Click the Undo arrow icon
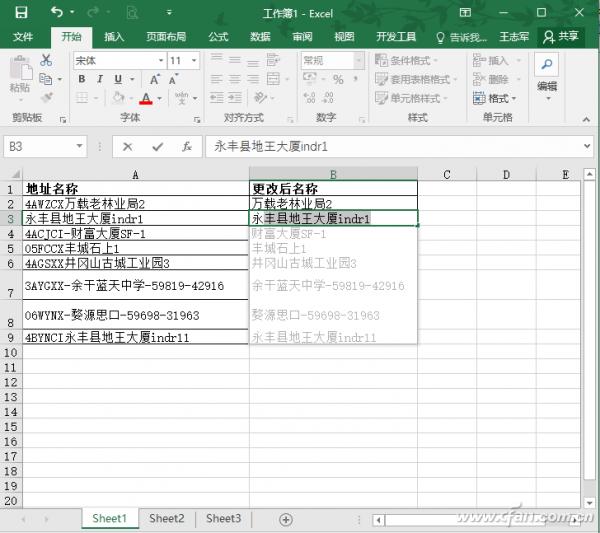This screenshot has height=533, width=600. point(56,12)
